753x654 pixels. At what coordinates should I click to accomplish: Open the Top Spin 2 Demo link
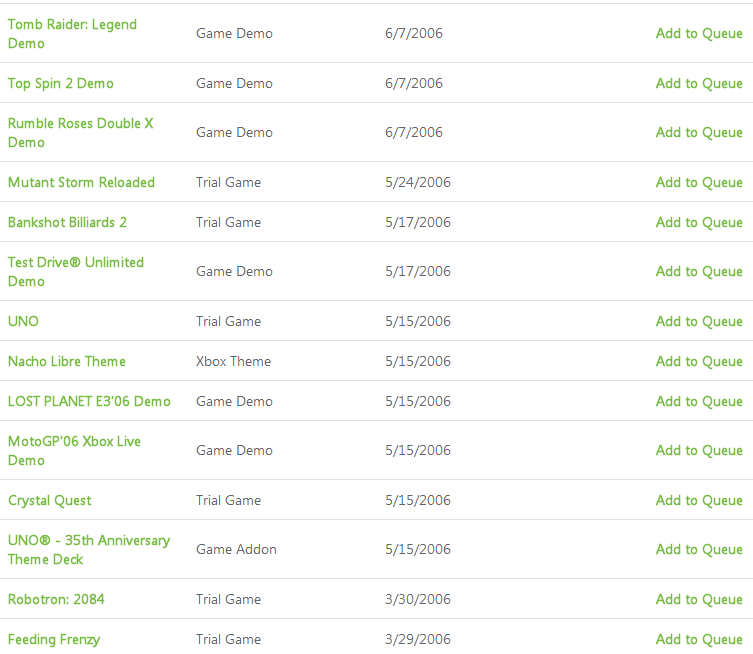point(61,84)
